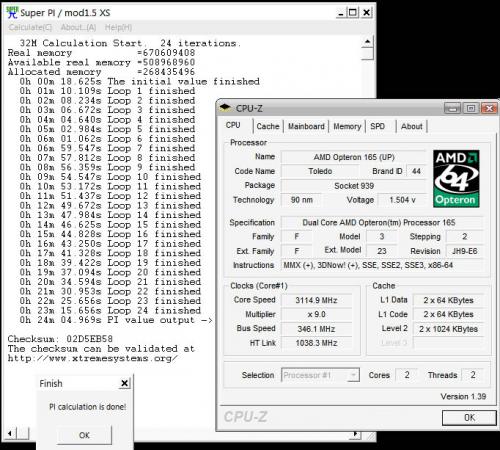
Task: Close the CPU-Z window
Action: click(489, 108)
